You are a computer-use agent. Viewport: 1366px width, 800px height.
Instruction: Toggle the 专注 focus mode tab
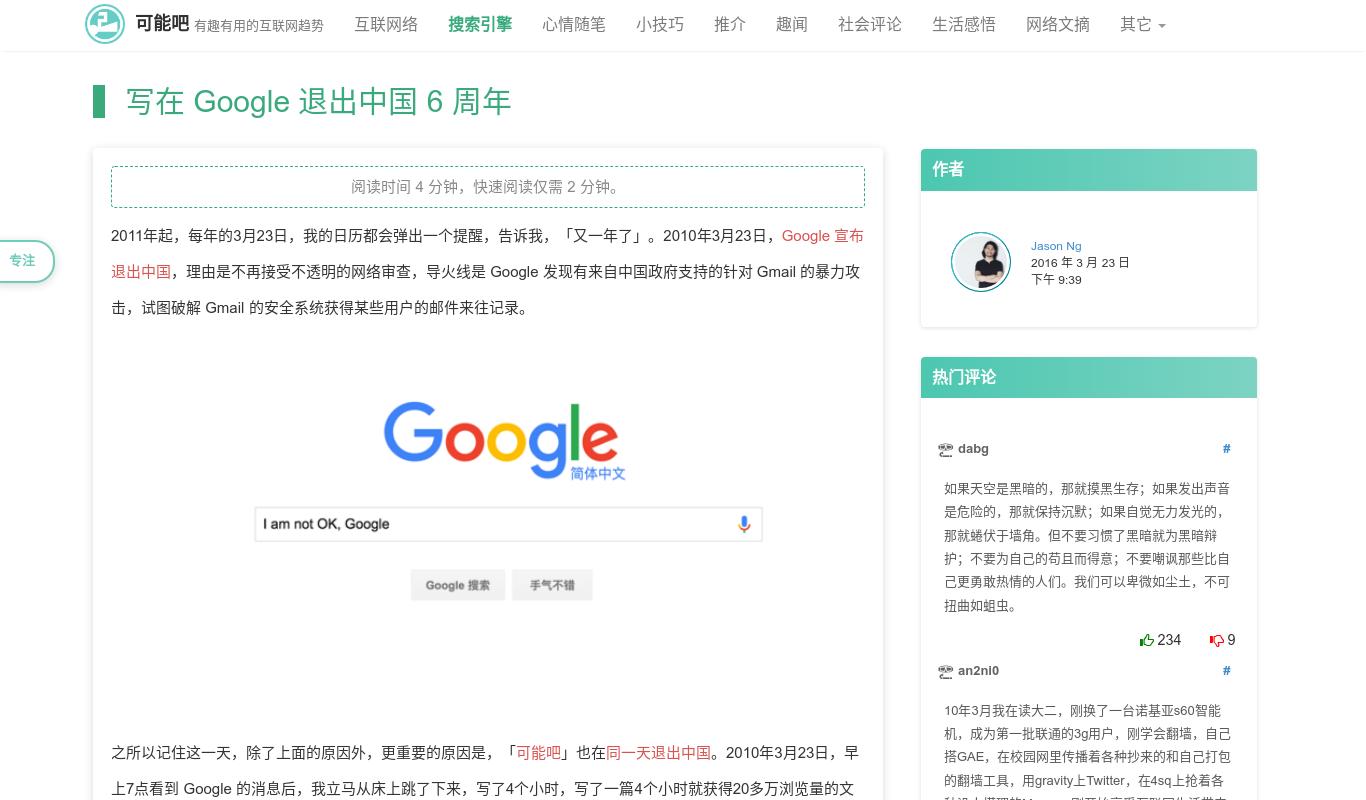point(23,261)
